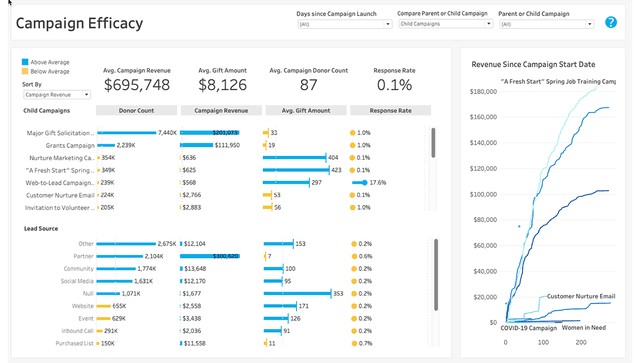Click the Response Rate 0.1% summary value
This screenshot has height=363, width=640.
394,85
